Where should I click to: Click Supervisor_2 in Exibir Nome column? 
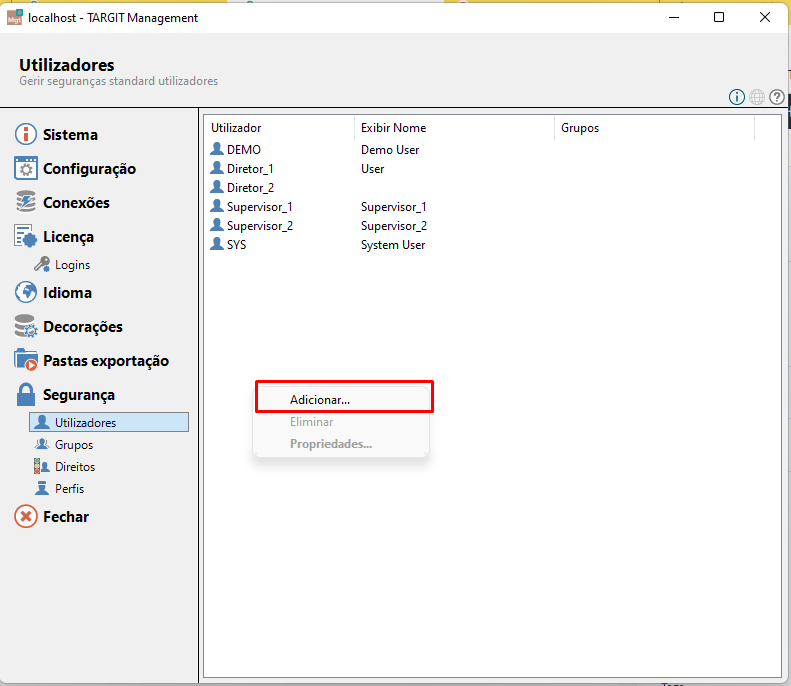pos(394,226)
